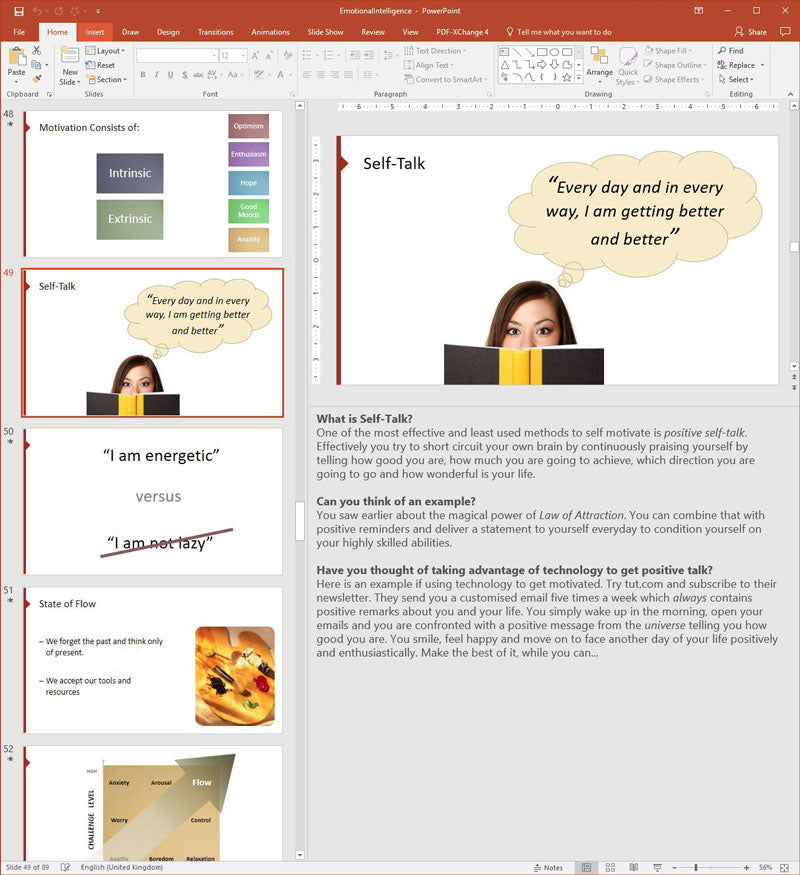This screenshot has width=800, height=875.
Task: Click the zoom in plus button
Action: pos(746,867)
